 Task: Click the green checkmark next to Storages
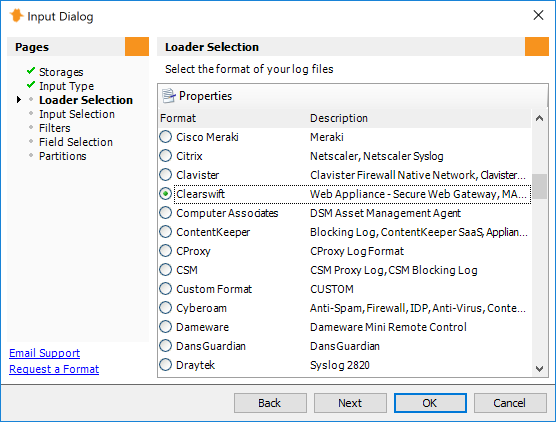(x=31, y=71)
